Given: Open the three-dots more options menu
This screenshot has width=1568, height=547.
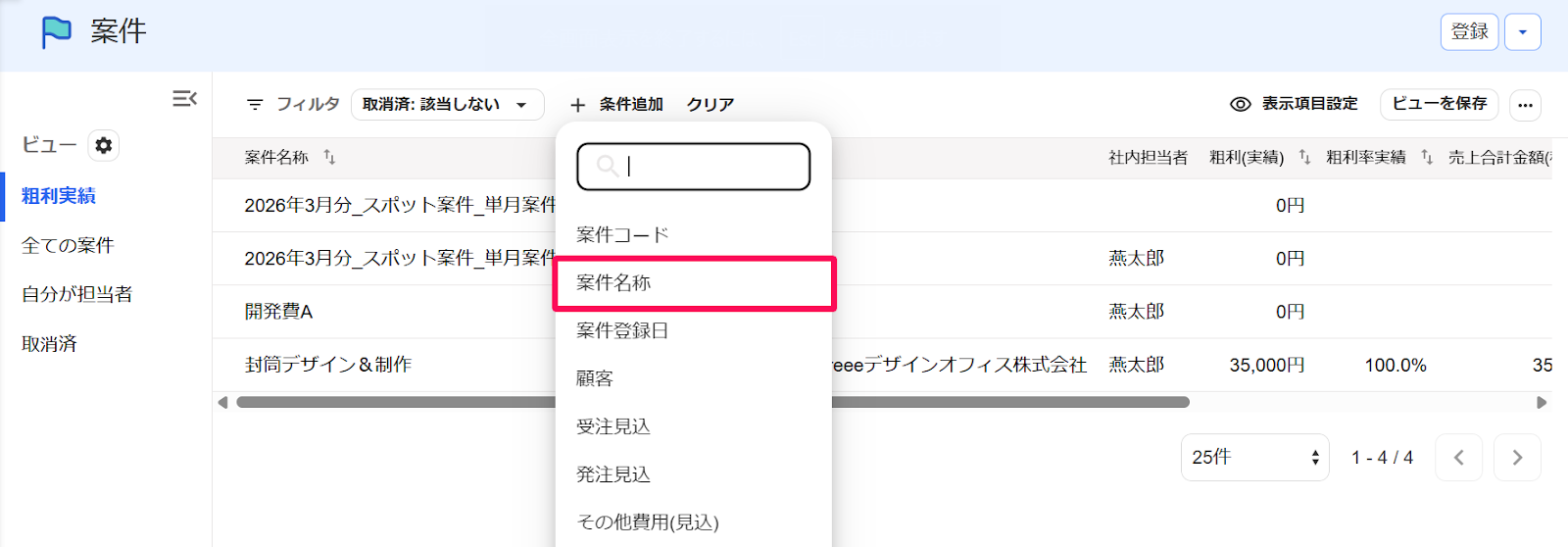Looking at the screenshot, I should tap(1525, 105).
